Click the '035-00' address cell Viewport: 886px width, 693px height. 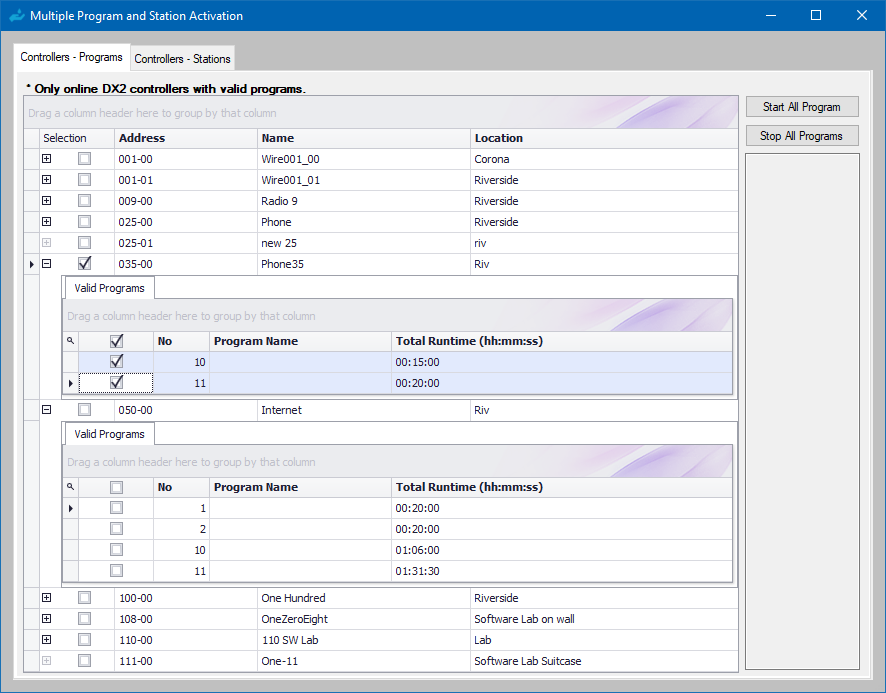tap(186, 263)
